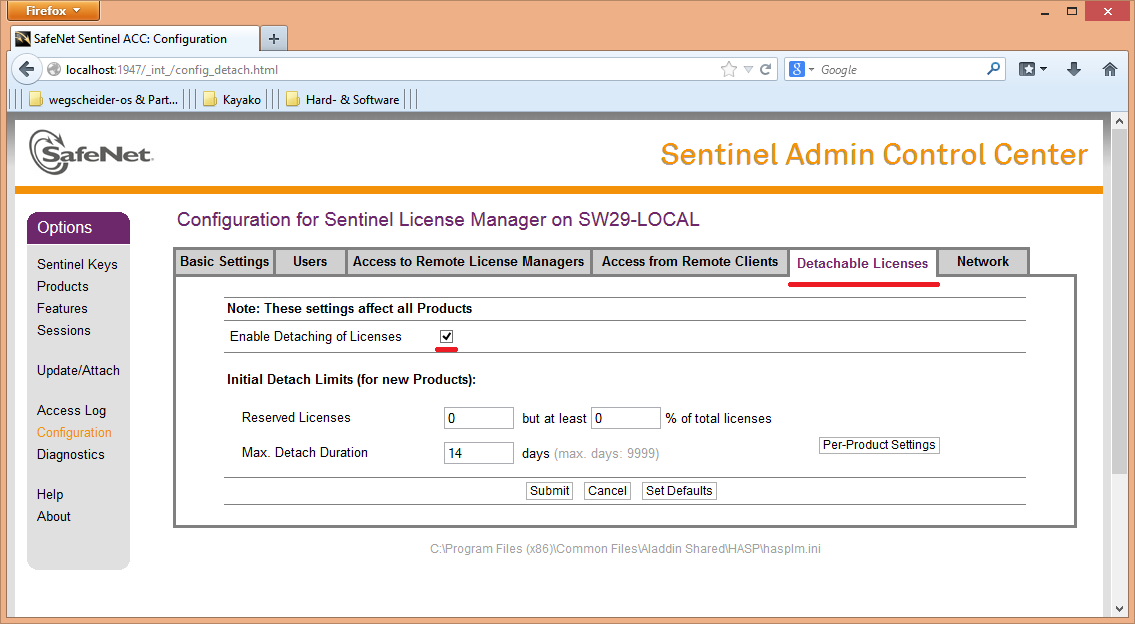Restore settings with Set Defaults
The width and height of the screenshot is (1135, 624).
[679, 491]
